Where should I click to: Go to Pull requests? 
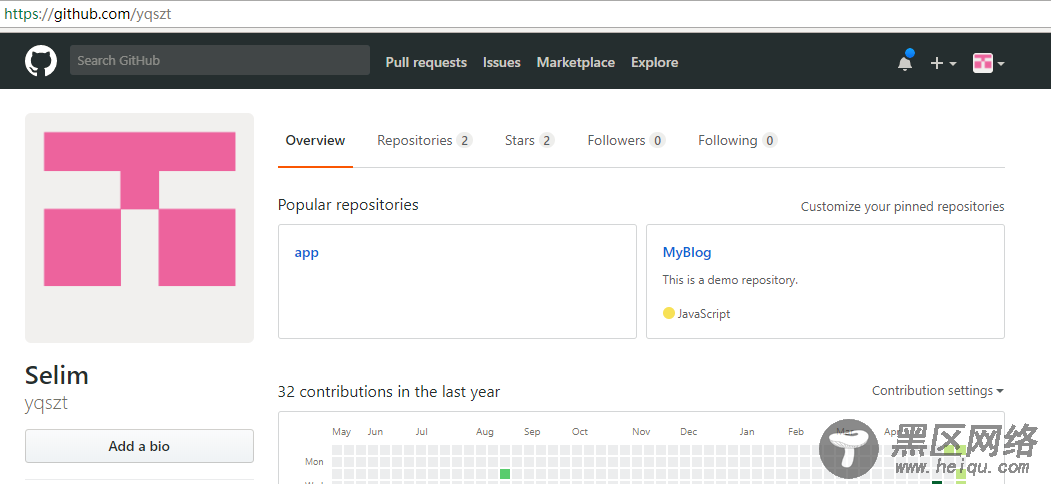click(x=426, y=62)
